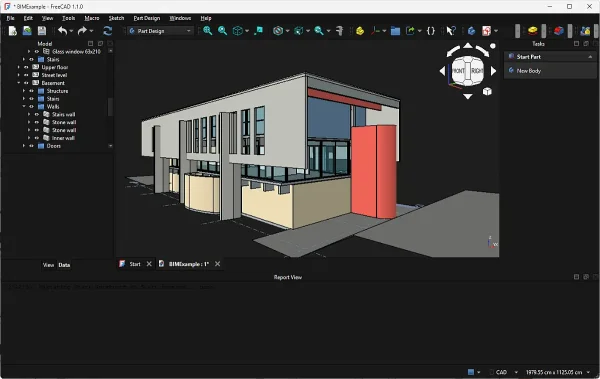Refresh/recompute the document
Viewport: 600px width, 379px height.
pyautogui.click(x=108, y=31)
